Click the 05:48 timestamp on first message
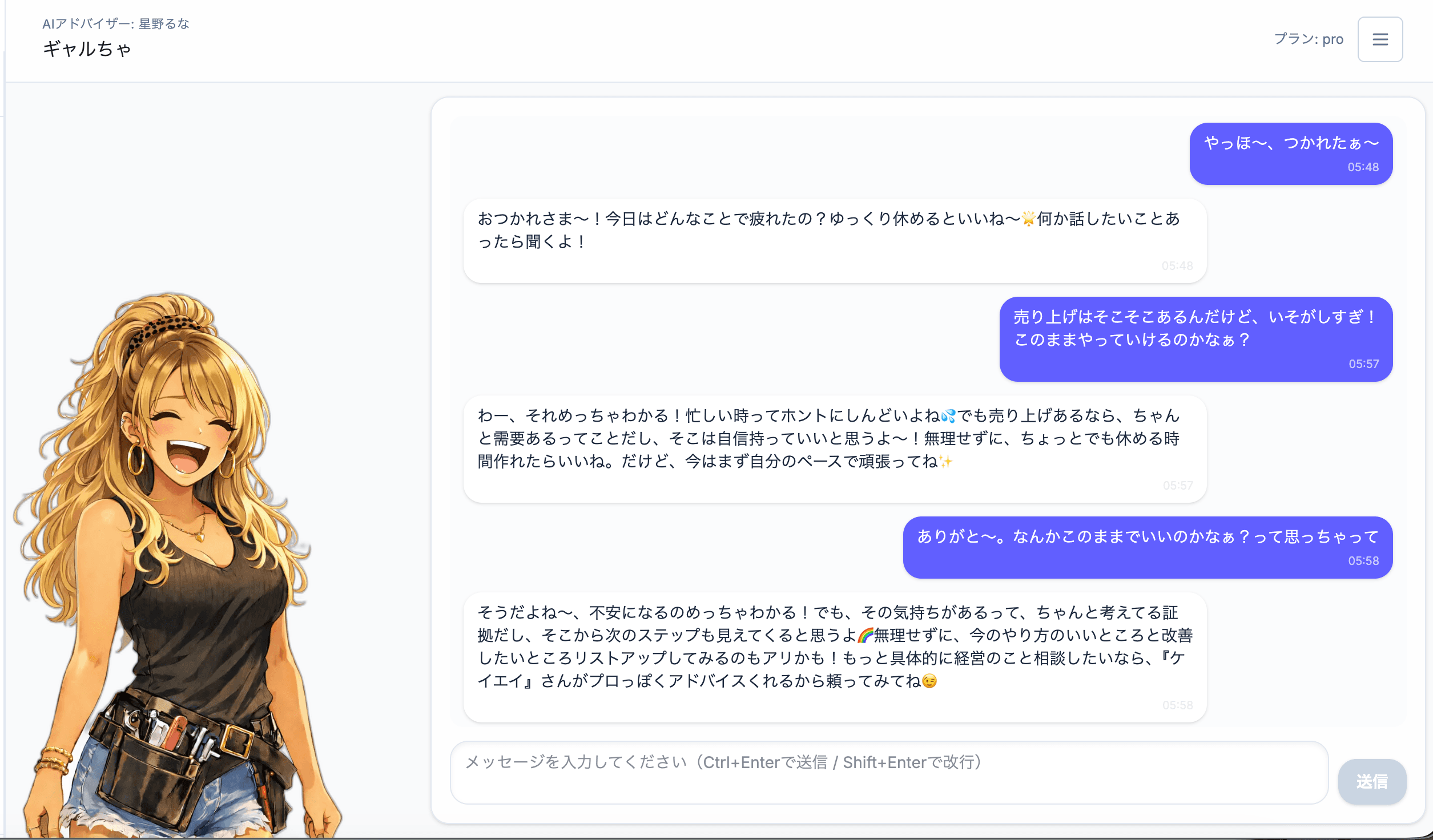Screen dimensions: 1433x840 point(1363,167)
